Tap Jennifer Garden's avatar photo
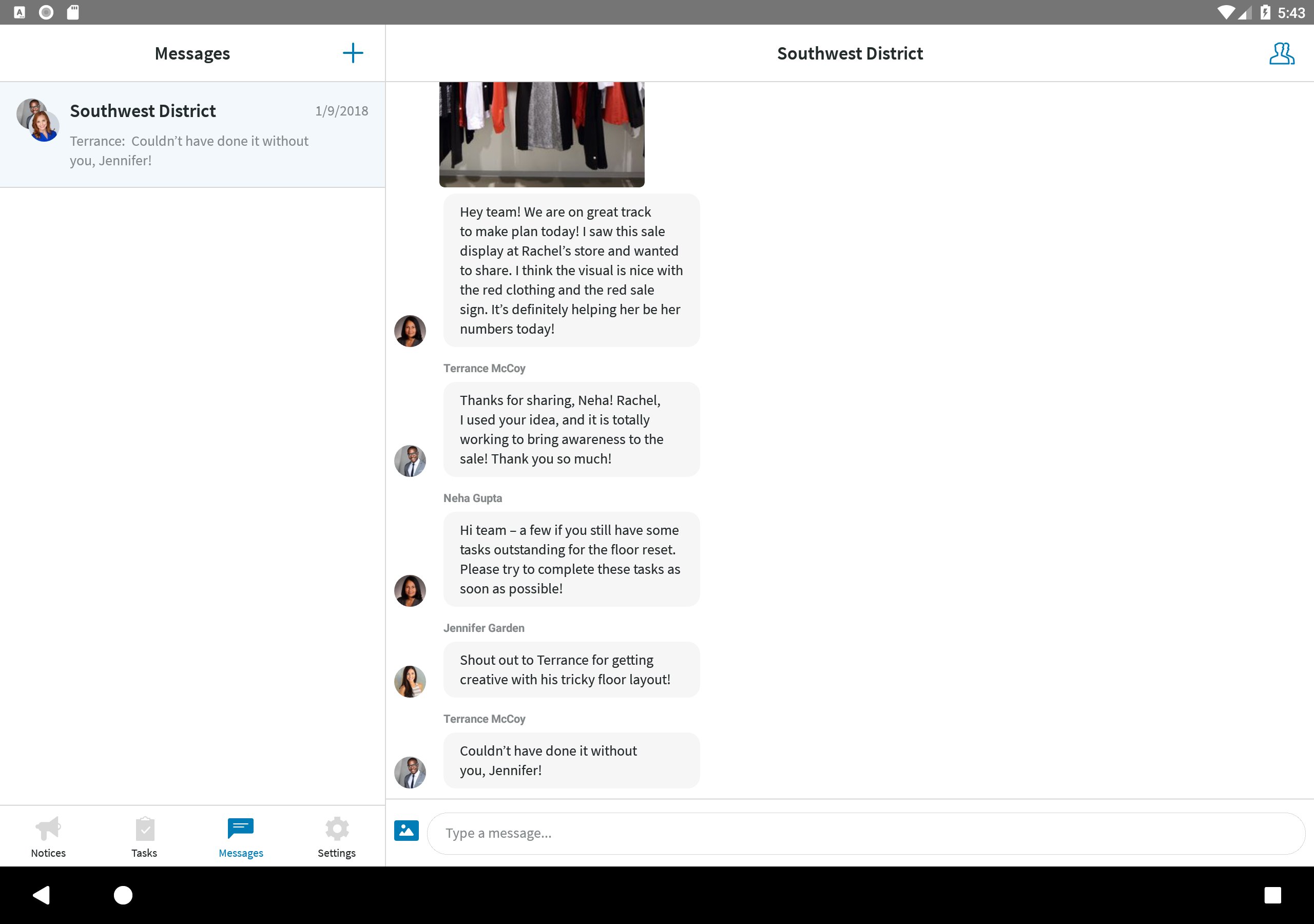Viewport: 1314px width, 924px height. point(410,681)
